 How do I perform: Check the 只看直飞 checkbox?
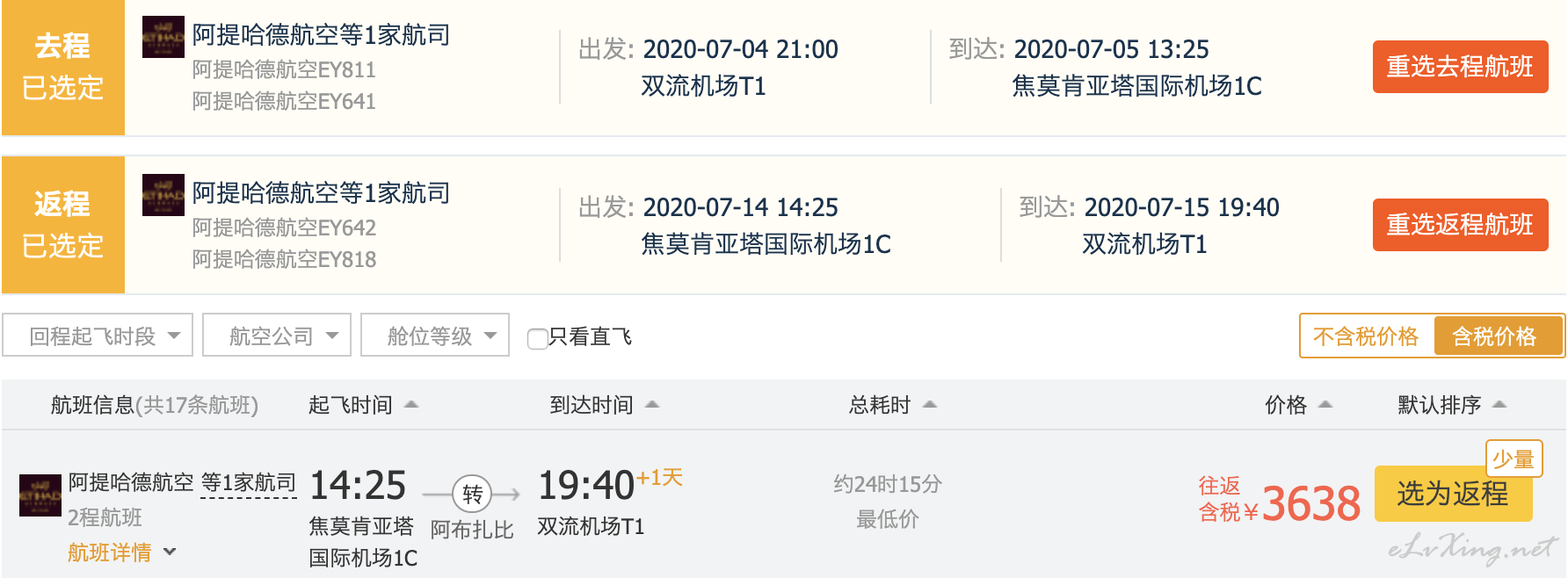click(537, 338)
